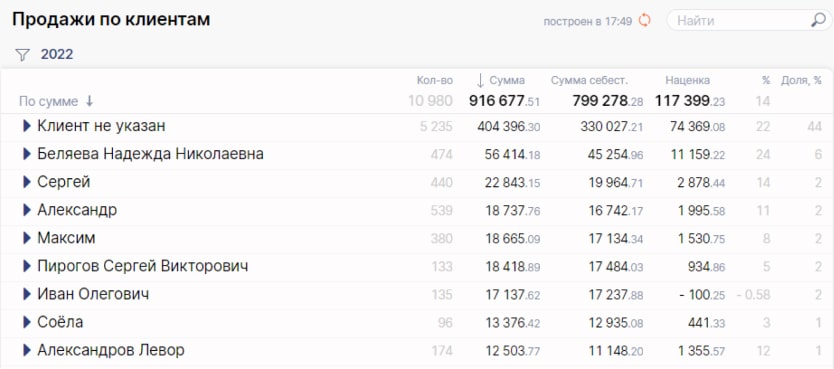Click the magnifier search icon
Image resolution: width=834 pixels, height=369 pixels.
[818, 20]
